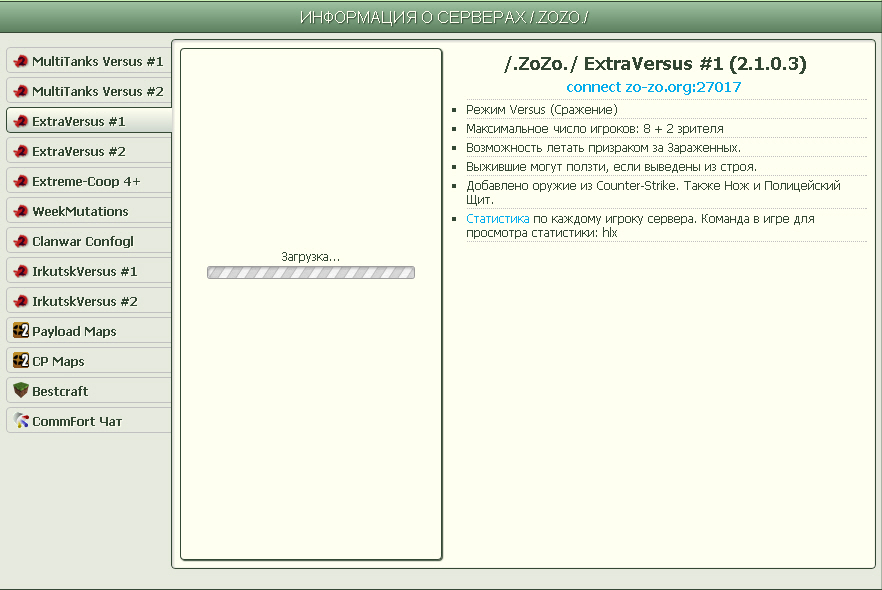This screenshot has height=590, width=882.
Task: Open the Clanwar Confogl tab
Action: pos(82,241)
